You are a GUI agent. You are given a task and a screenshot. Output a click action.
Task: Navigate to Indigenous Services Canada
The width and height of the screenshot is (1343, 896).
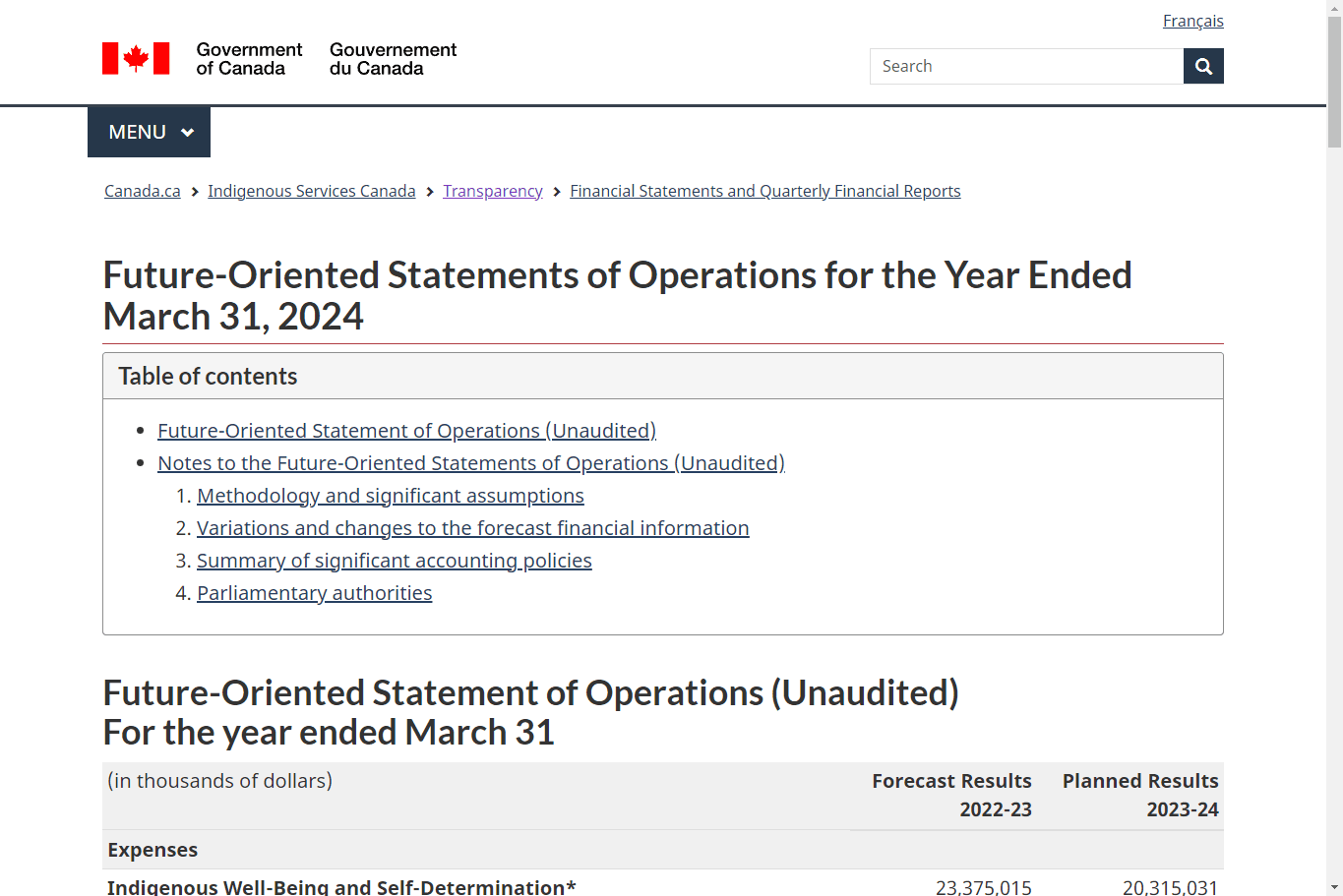[x=311, y=191]
